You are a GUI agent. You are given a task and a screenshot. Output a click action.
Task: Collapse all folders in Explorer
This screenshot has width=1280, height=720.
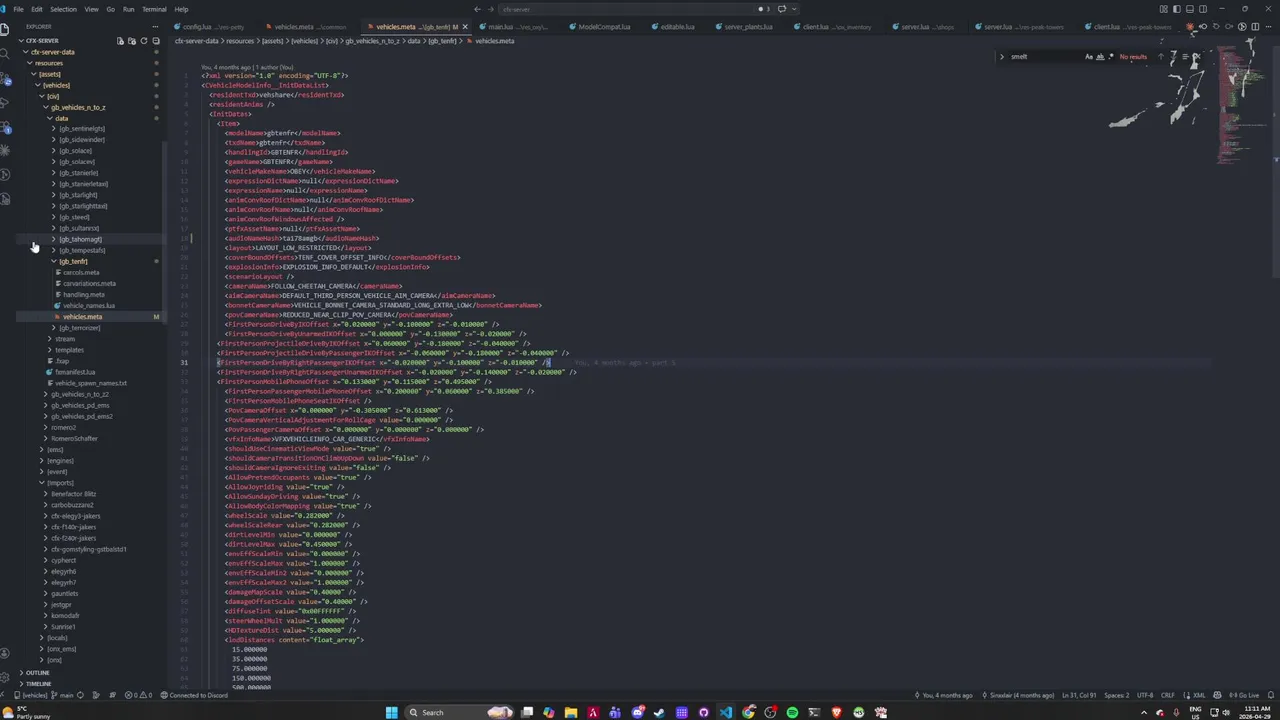[155, 41]
